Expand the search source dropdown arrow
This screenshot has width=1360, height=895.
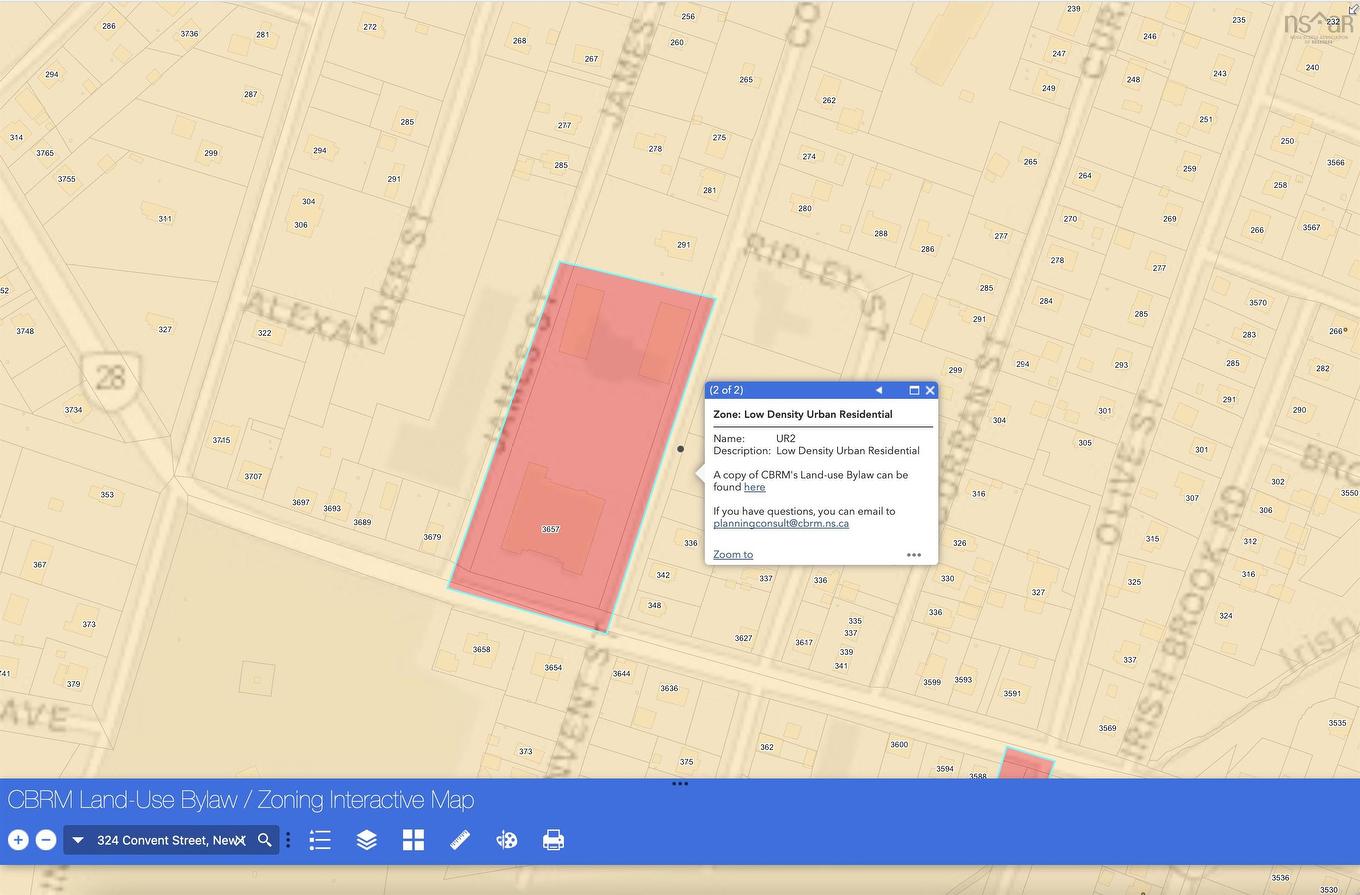(78, 840)
